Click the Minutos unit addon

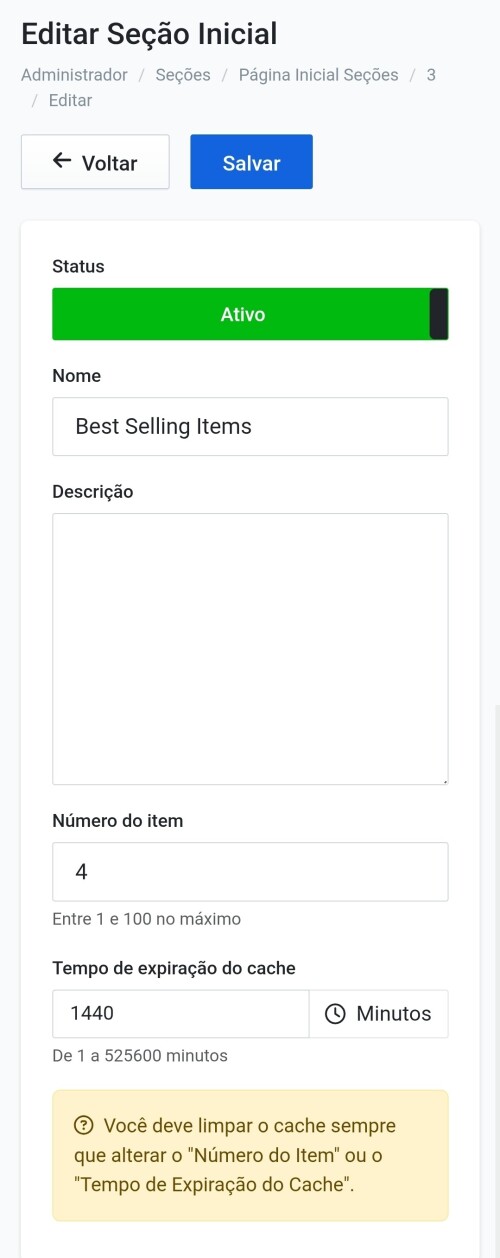pos(379,1014)
